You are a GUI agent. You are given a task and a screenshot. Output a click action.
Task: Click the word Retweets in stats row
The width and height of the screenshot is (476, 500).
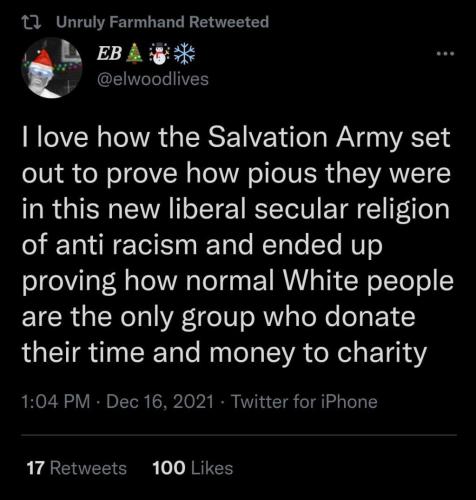(88, 468)
